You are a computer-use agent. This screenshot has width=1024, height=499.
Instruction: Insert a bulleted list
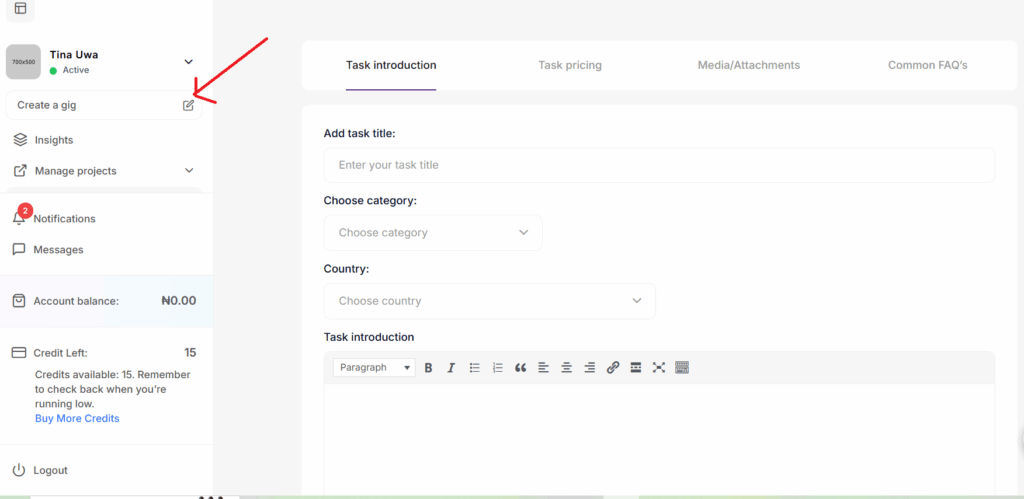click(475, 368)
